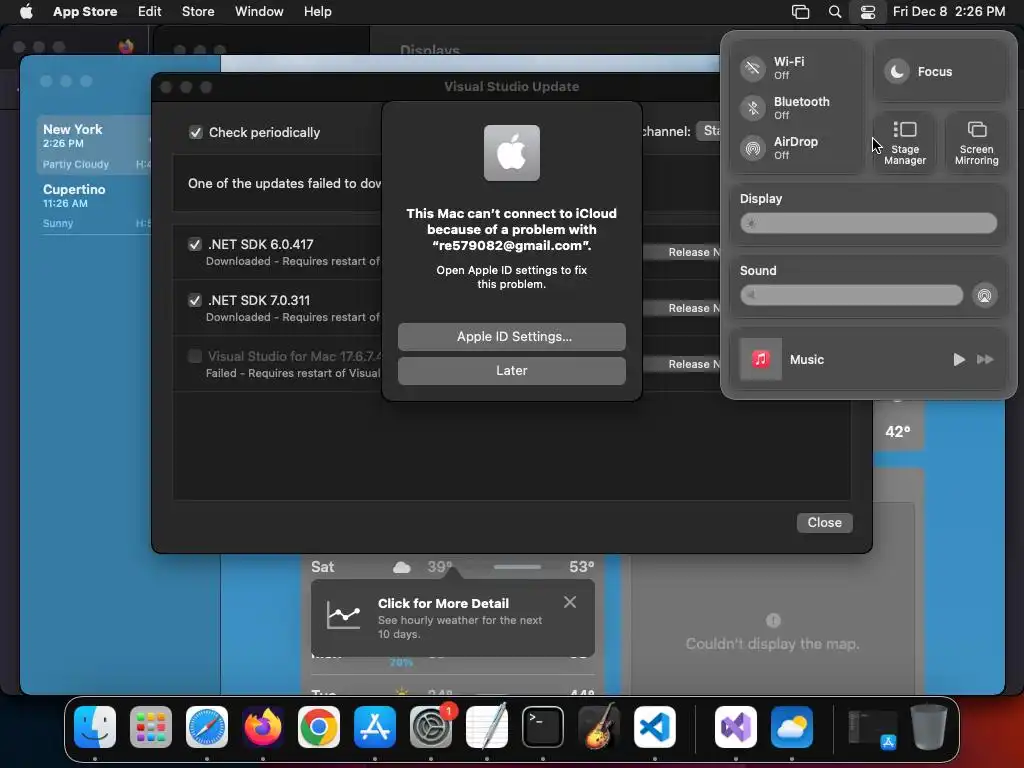Image resolution: width=1024 pixels, height=768 pixels.
Task: Uncheck .NET SDK 7.0.311 update
Action: pyautogui.click(x=195, y=300)
